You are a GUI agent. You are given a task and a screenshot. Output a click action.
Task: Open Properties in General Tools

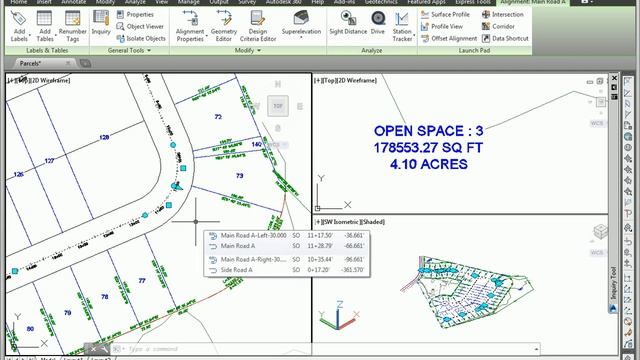pos(135,14)
